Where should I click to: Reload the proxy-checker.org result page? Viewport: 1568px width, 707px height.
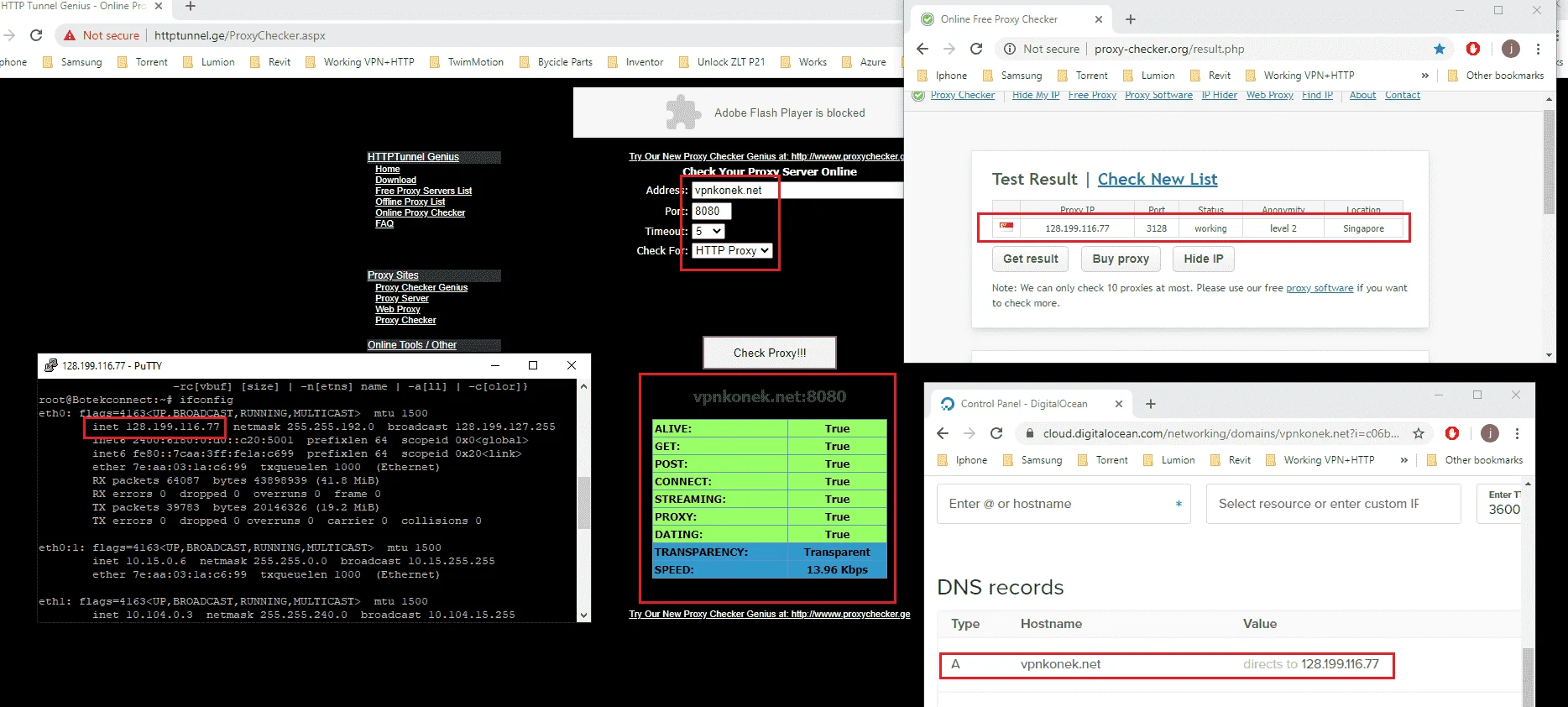tap(976, 49)
